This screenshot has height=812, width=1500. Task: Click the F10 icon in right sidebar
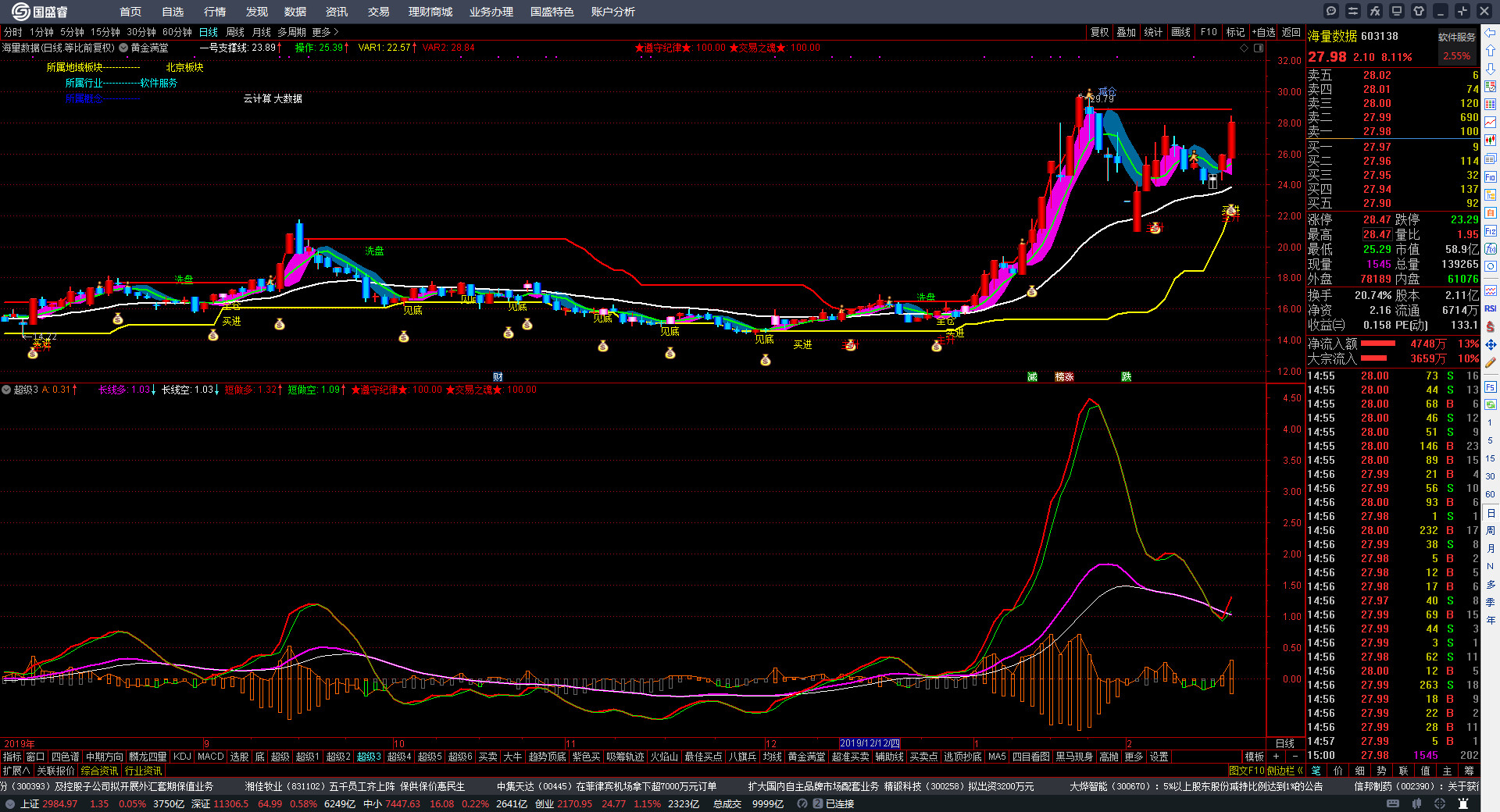pos(1491,176)
